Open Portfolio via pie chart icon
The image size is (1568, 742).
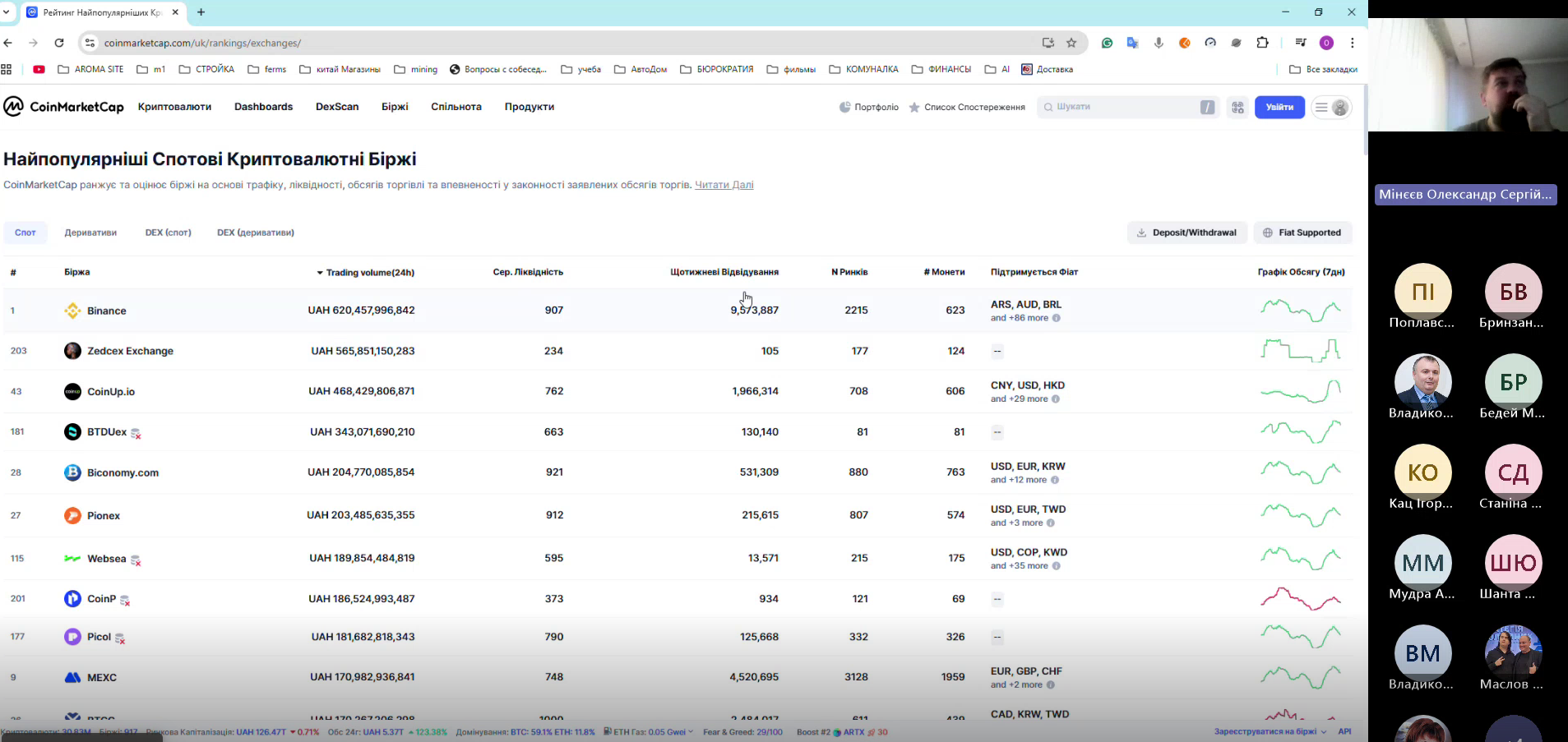[x=844, y=107]
